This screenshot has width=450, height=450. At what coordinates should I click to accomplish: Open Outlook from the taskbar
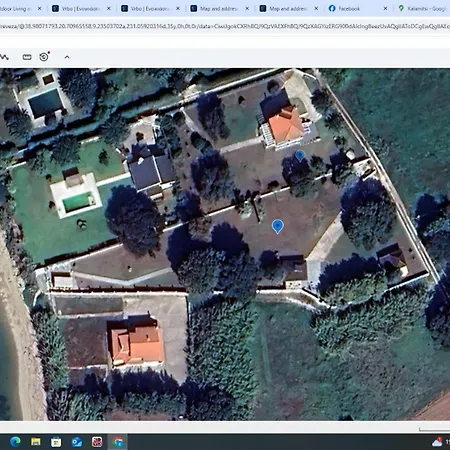(x=77, y=442)
